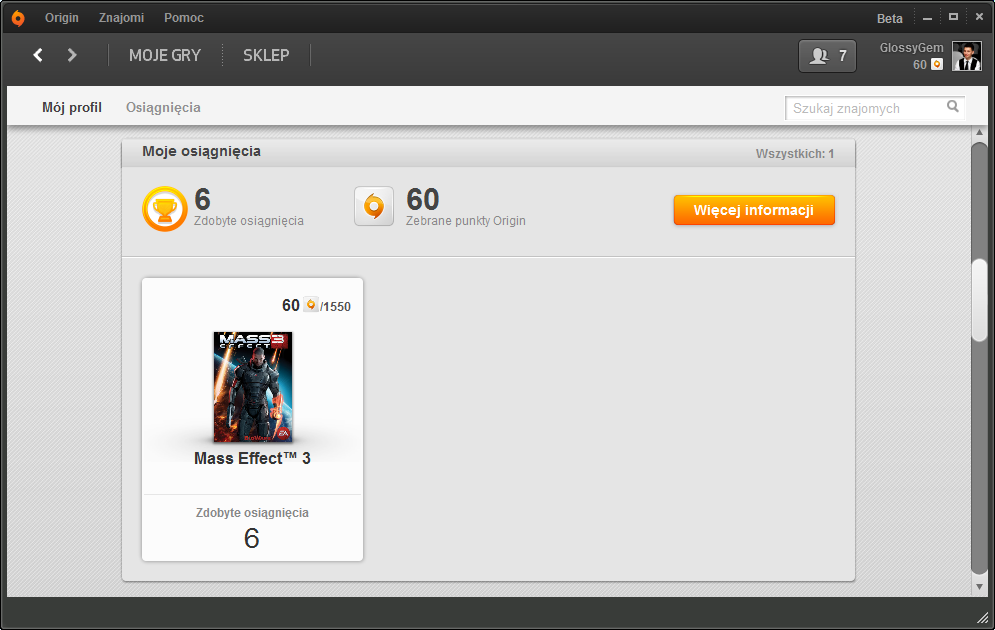
Task: Open the friends list button showing 7
Action: coord(827,56)
